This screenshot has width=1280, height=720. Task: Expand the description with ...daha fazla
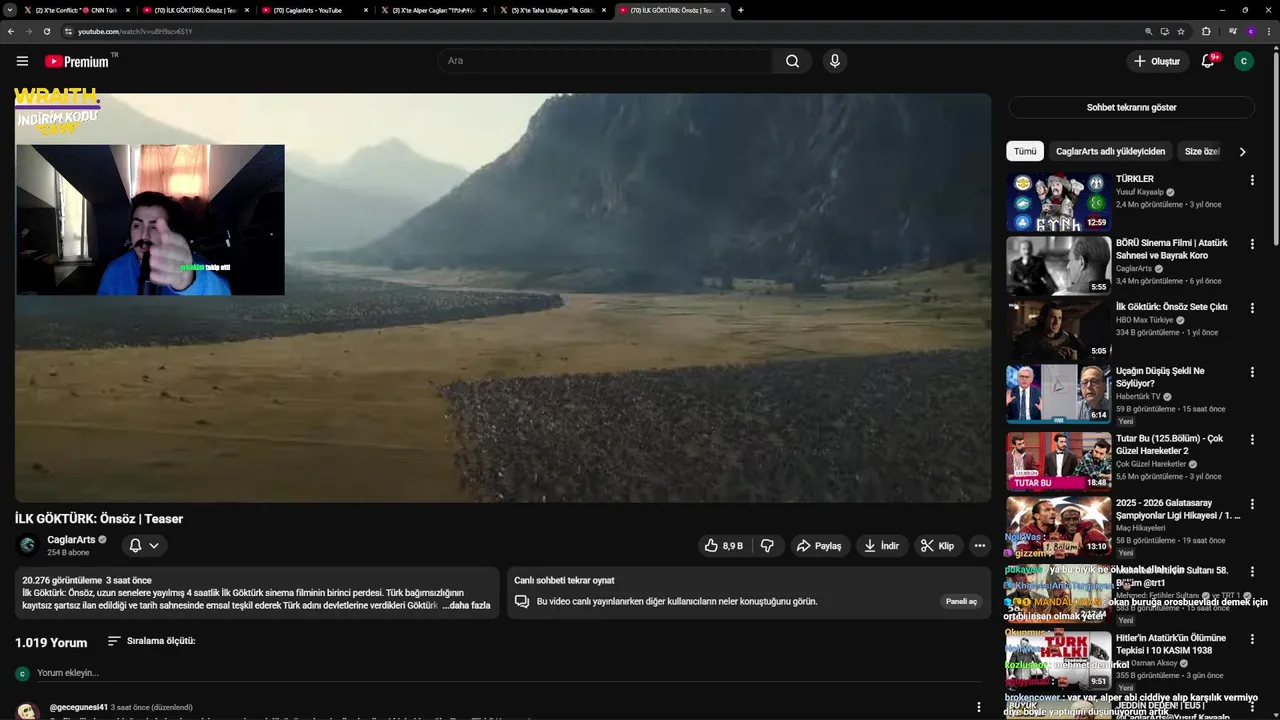[x=466, y=605]
